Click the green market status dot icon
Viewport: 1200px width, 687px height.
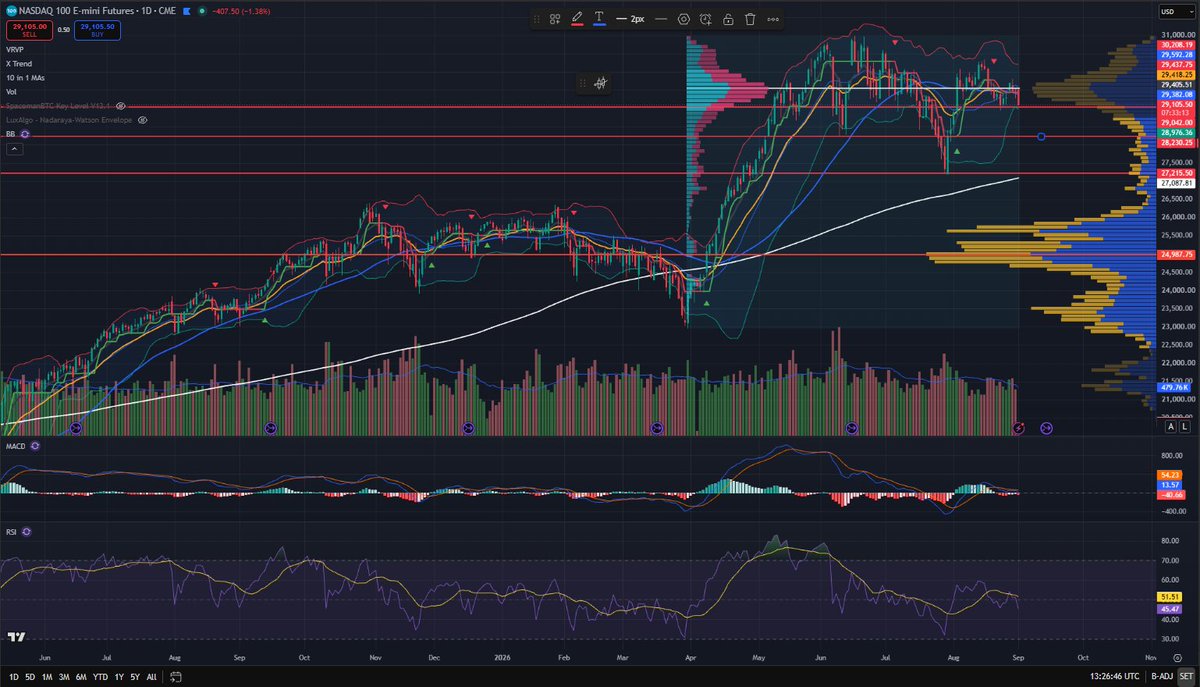click(204, 10)
